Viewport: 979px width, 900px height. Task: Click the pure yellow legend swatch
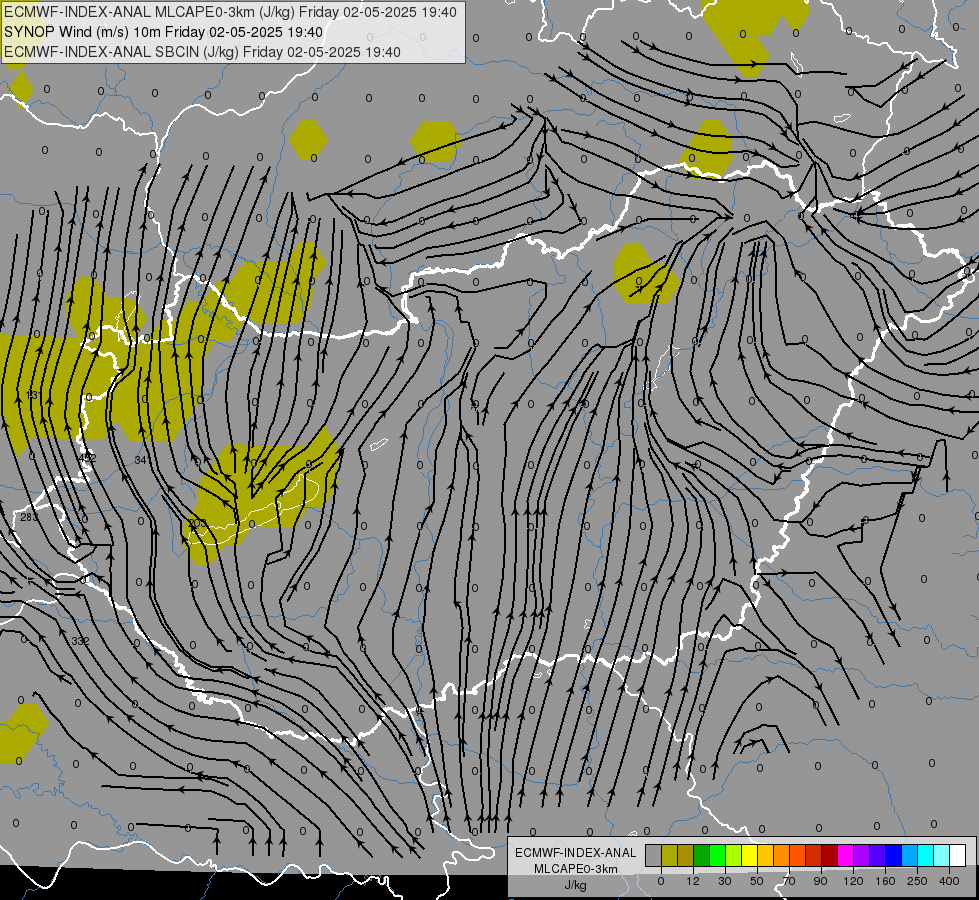(750, 855)
